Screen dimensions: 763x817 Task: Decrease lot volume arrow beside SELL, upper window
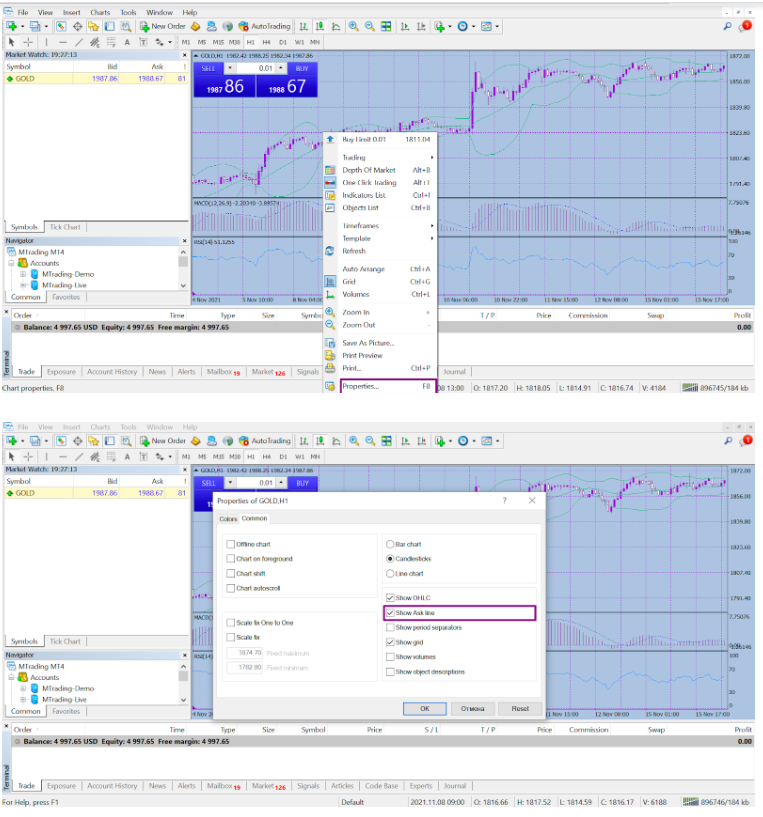click(x=230, y=68)
